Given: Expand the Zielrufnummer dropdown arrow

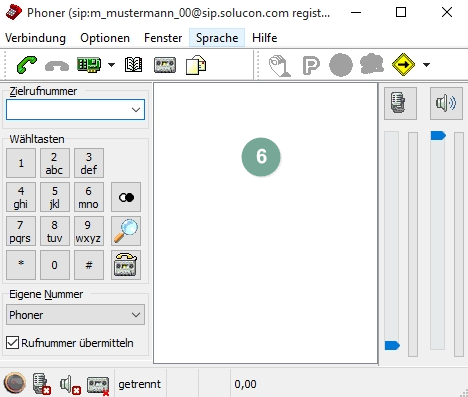Looking at the screenshot, I should pyautogui.click(x=136, y=110).
